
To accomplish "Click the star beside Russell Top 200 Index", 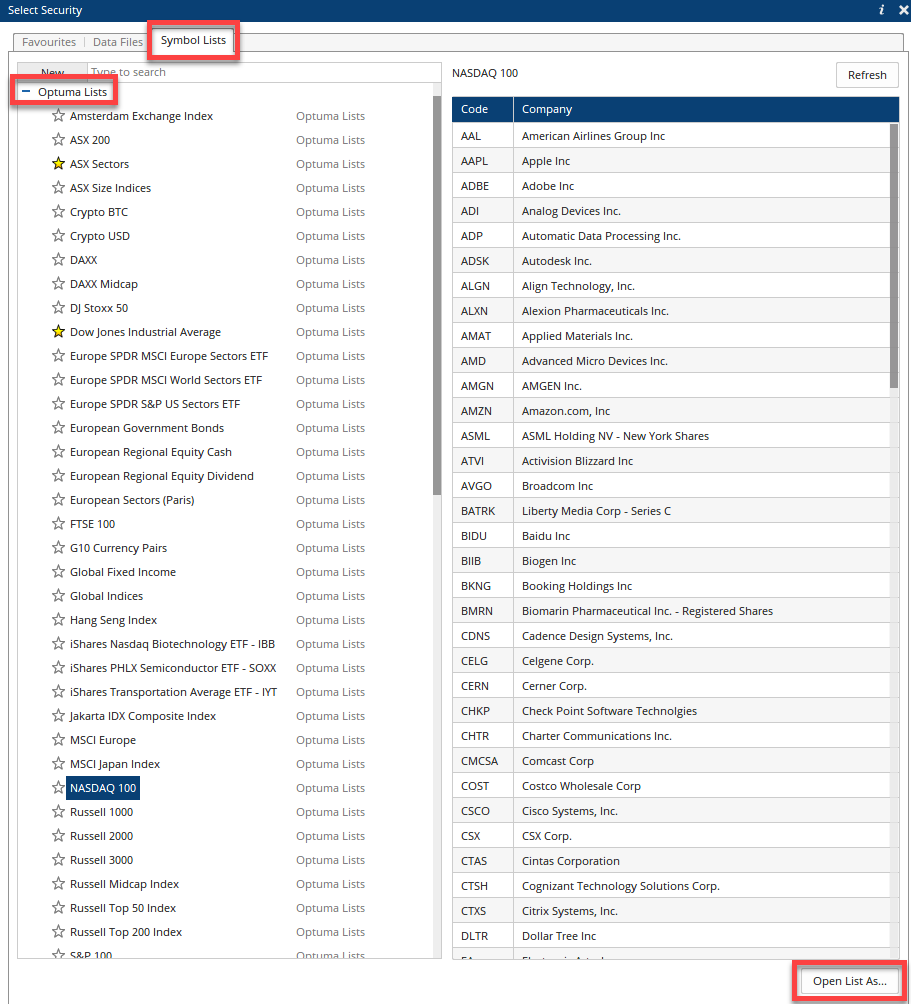I will click(x=58, y=932).
